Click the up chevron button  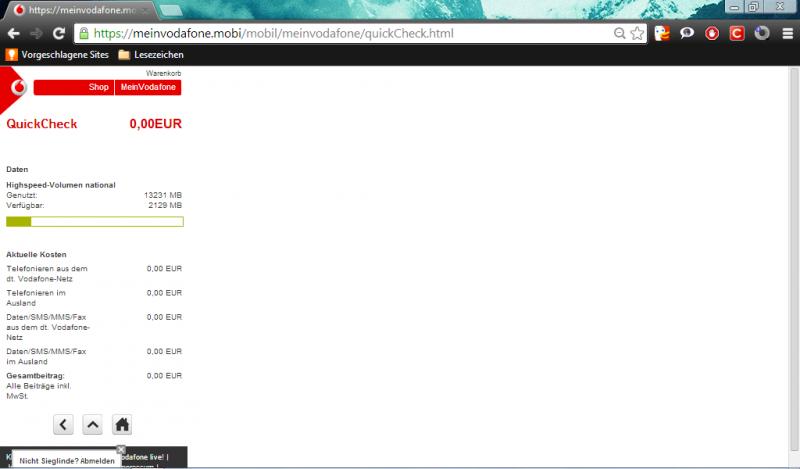92,425
